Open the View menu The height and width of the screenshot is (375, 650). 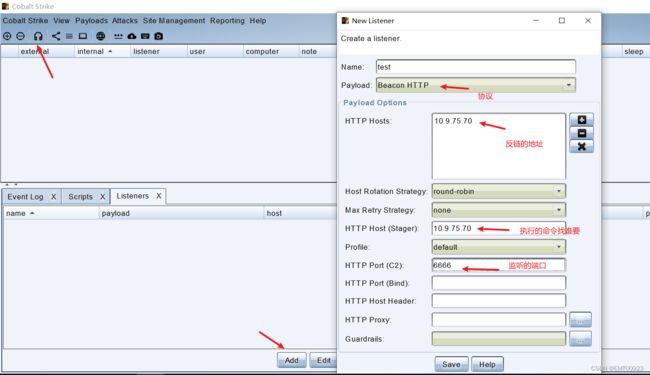click(61, 20)
